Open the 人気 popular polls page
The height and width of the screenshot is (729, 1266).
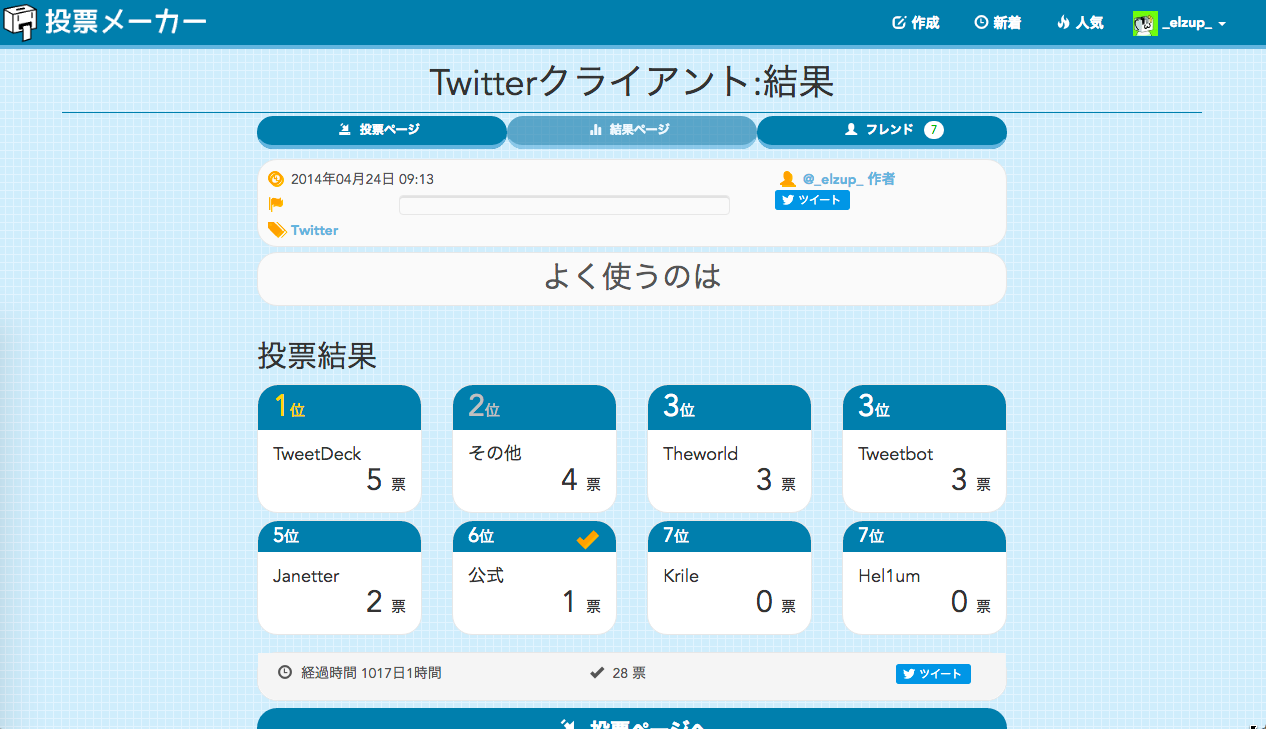tap(1080, 22)
